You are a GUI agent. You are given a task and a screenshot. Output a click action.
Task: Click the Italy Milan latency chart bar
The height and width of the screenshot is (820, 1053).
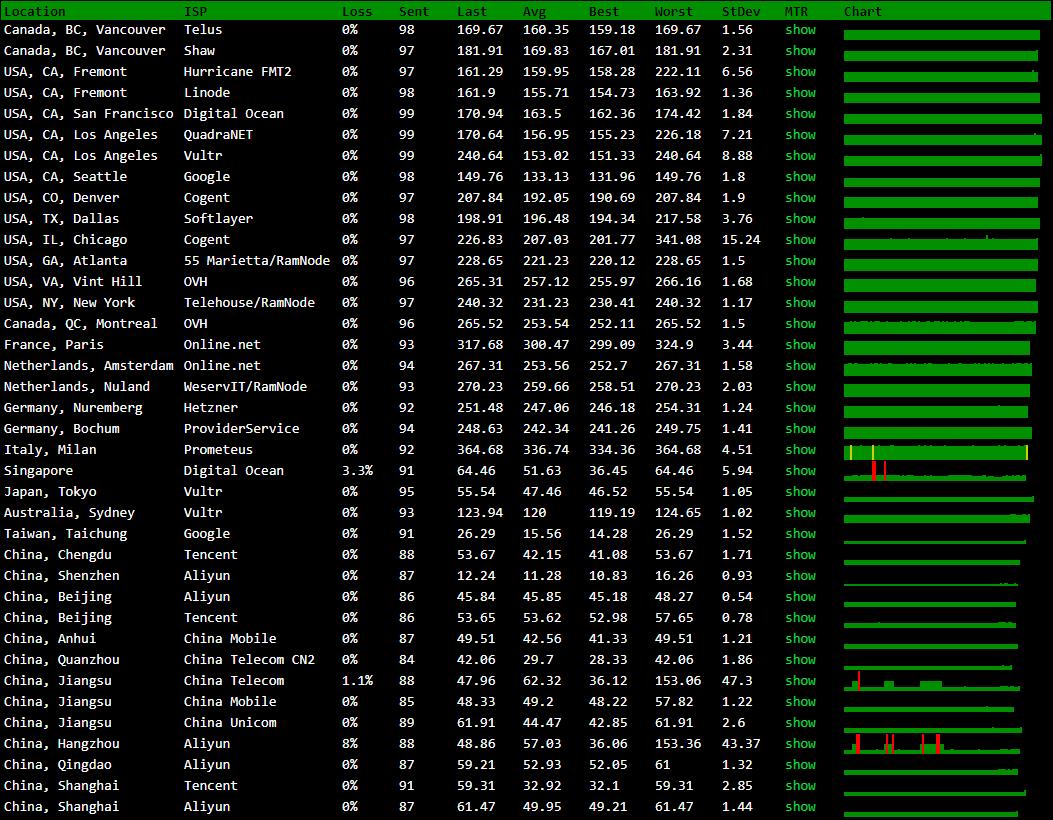click(x=936, y=452)
